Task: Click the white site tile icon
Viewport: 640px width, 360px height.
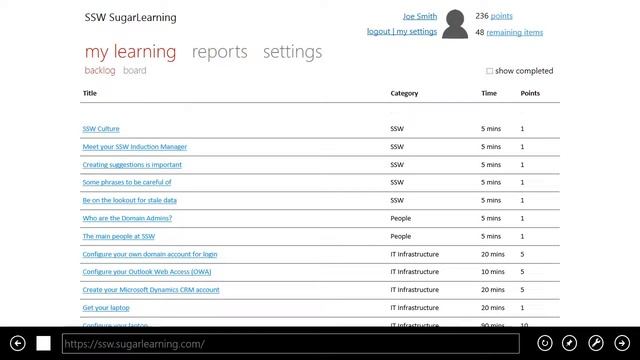Action: coord(43,343)
